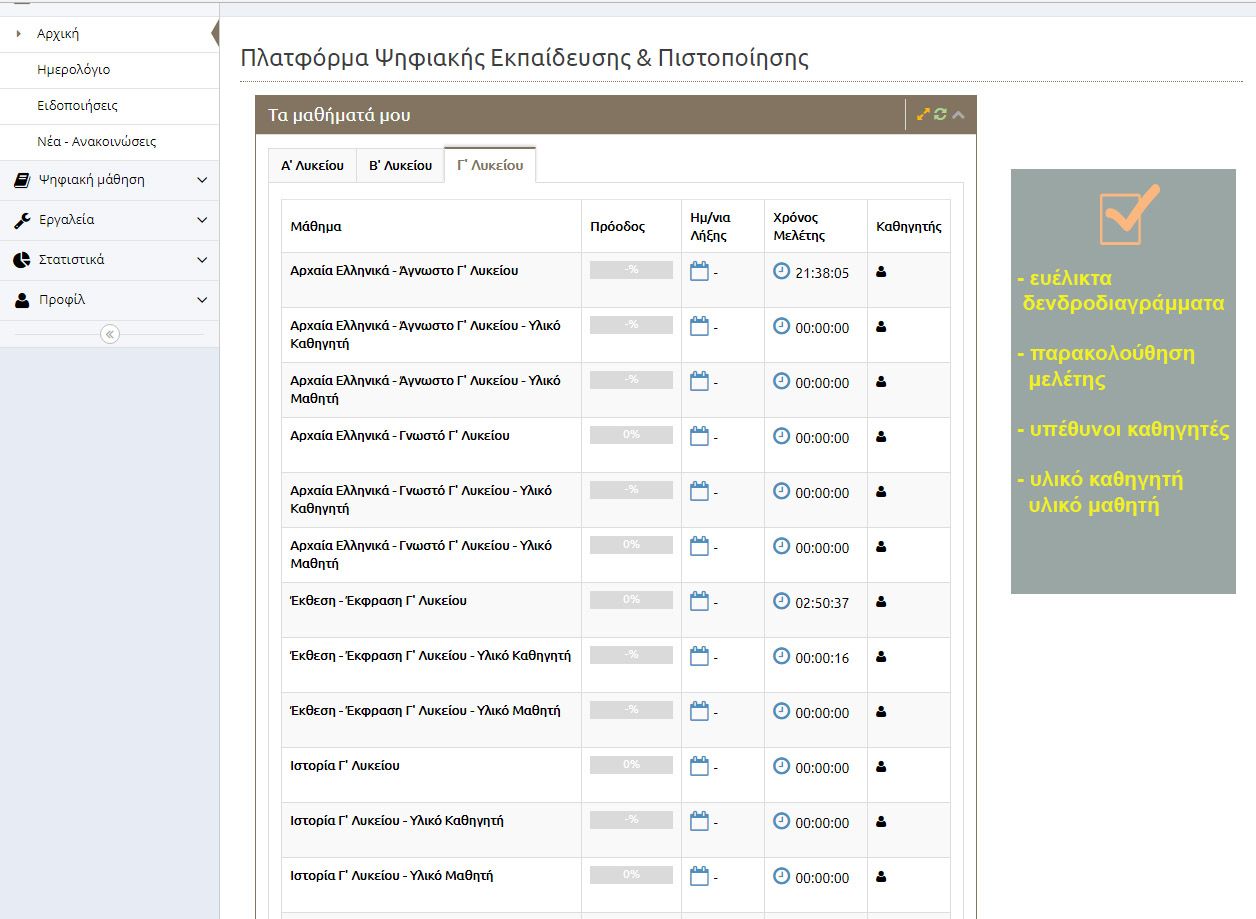This screenshot has height=919, width=1256.
Task: Click calendar icon for Ιστορία Γ' Λυκείου - Υλικό Μαθητή
Action: (700, 877)
